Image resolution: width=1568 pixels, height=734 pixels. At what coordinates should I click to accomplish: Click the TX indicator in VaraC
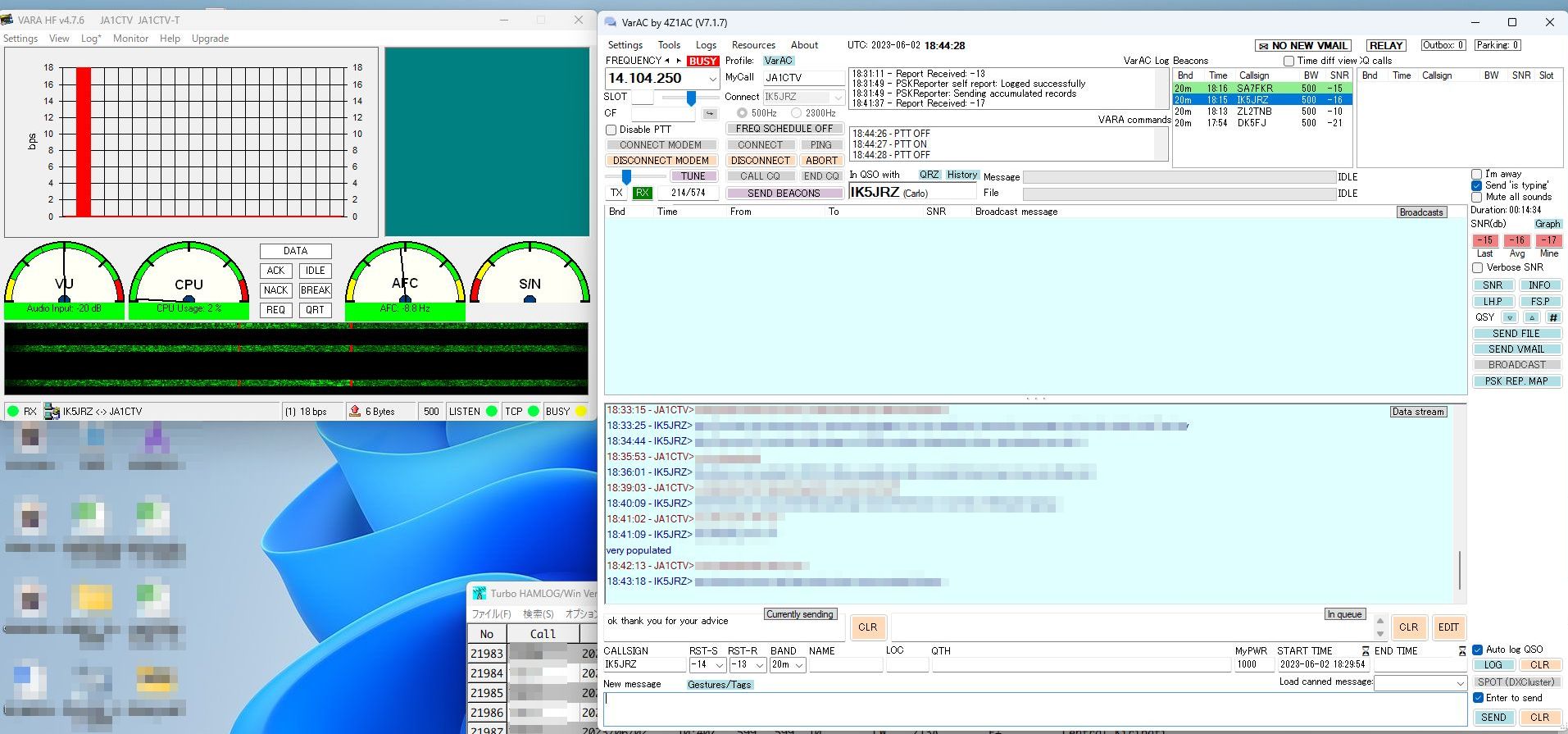coord(616,193)
